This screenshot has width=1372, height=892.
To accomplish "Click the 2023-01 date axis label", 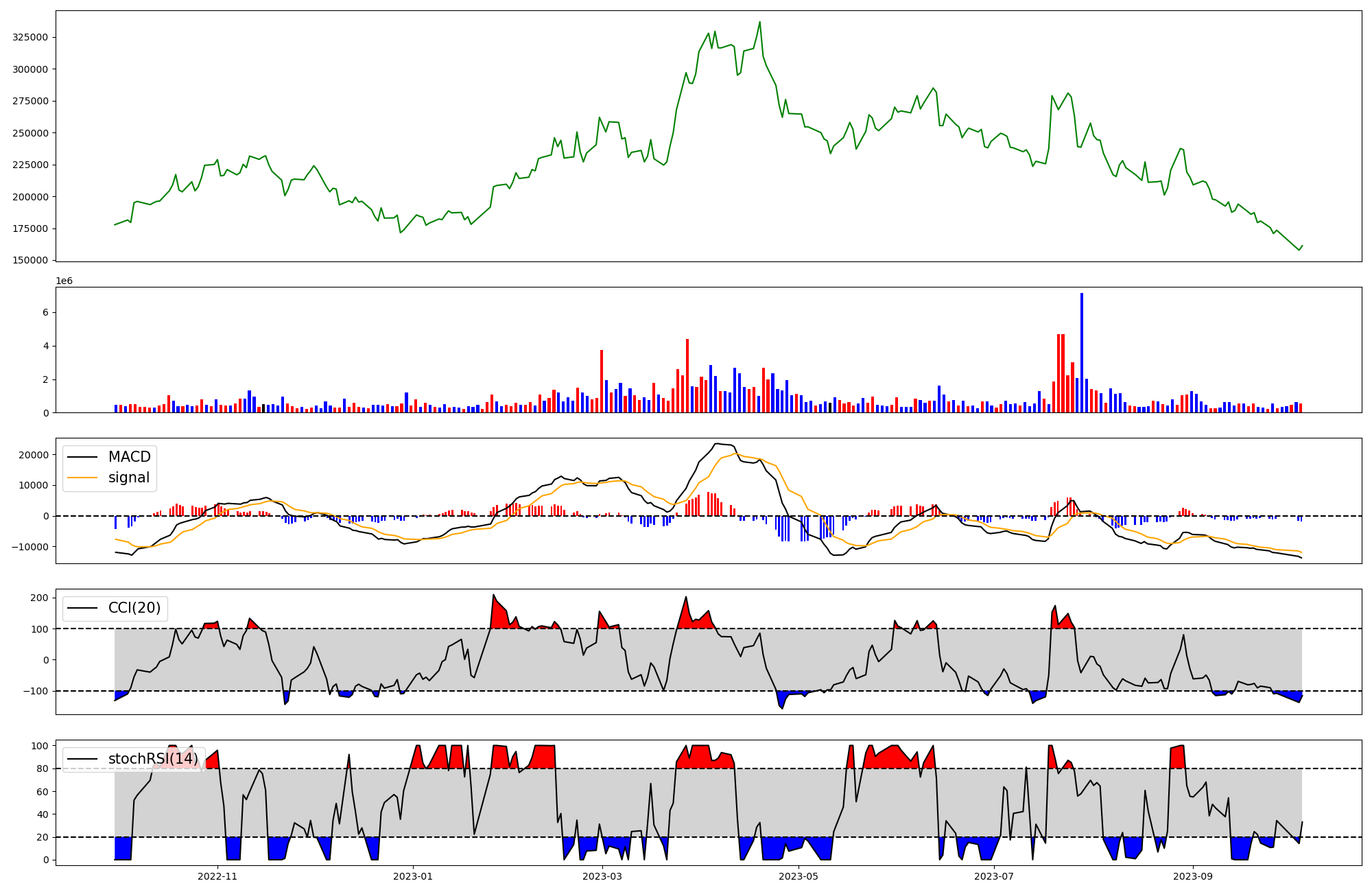I will click(x=413, y=876).
